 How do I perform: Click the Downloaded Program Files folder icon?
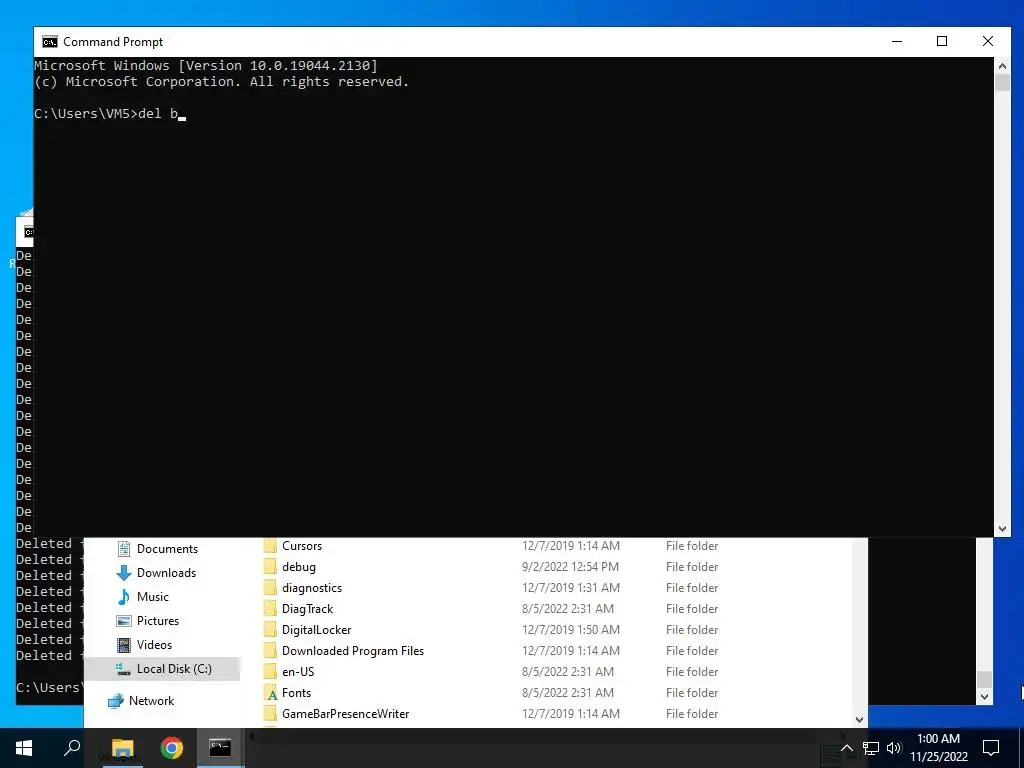tap(270, 650)
